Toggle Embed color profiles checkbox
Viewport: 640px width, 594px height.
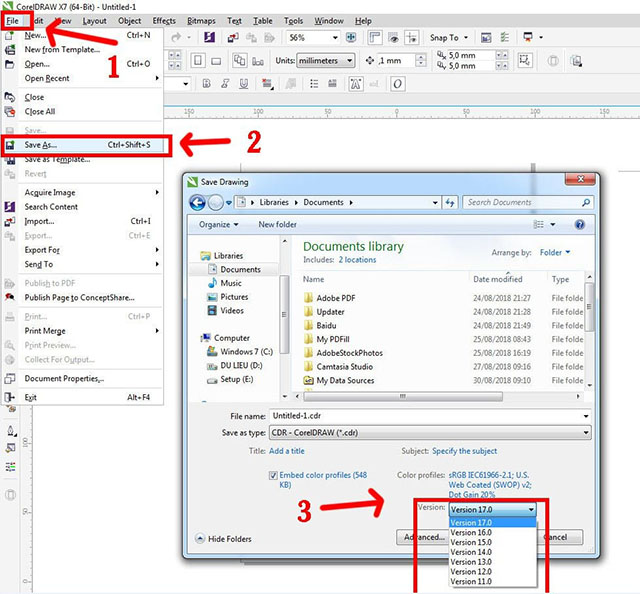(x=273, y=476)
